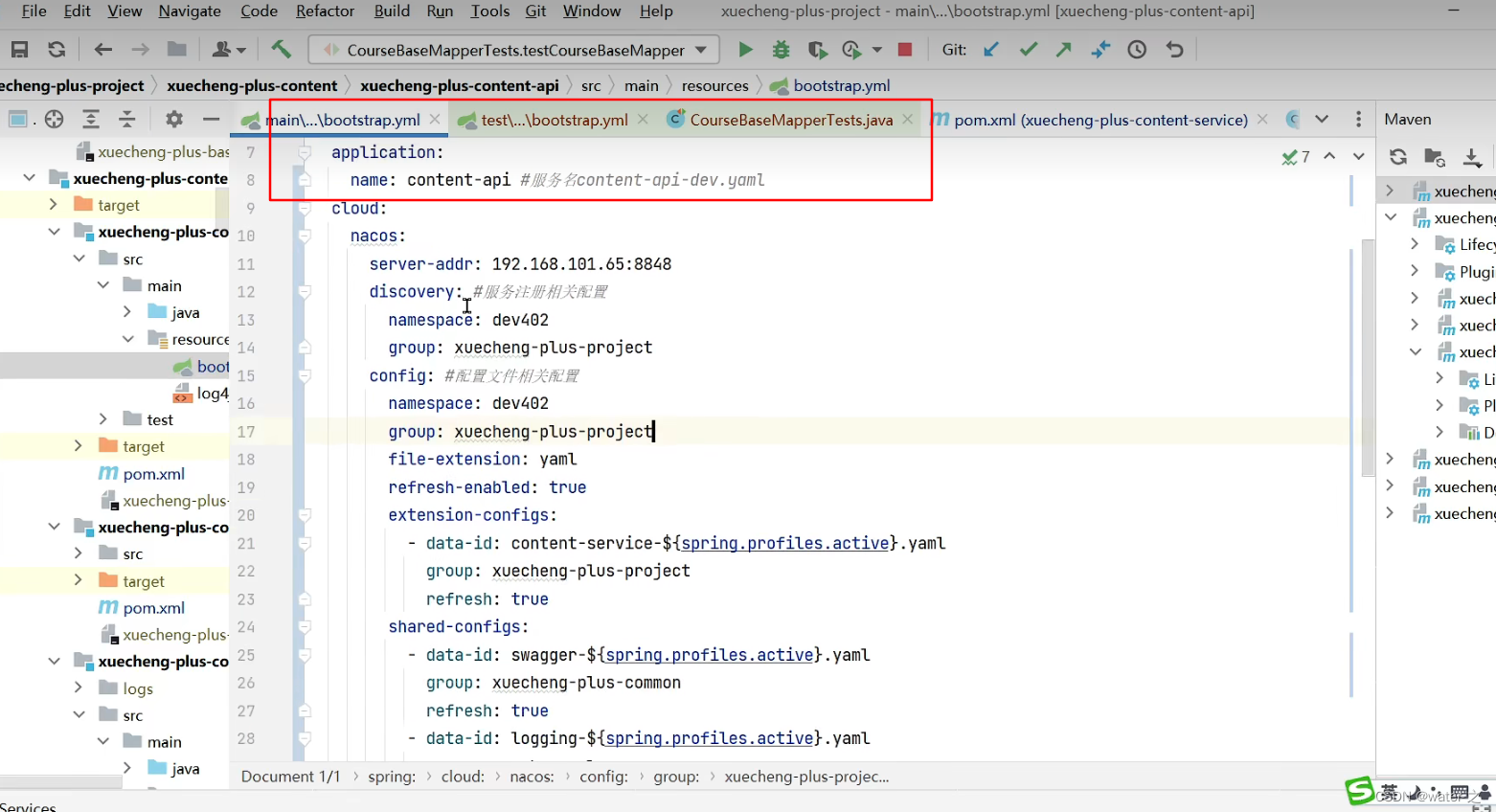Save all files with the floppy icon
This screenshot has width=1496, height=812.
point(19,50)
